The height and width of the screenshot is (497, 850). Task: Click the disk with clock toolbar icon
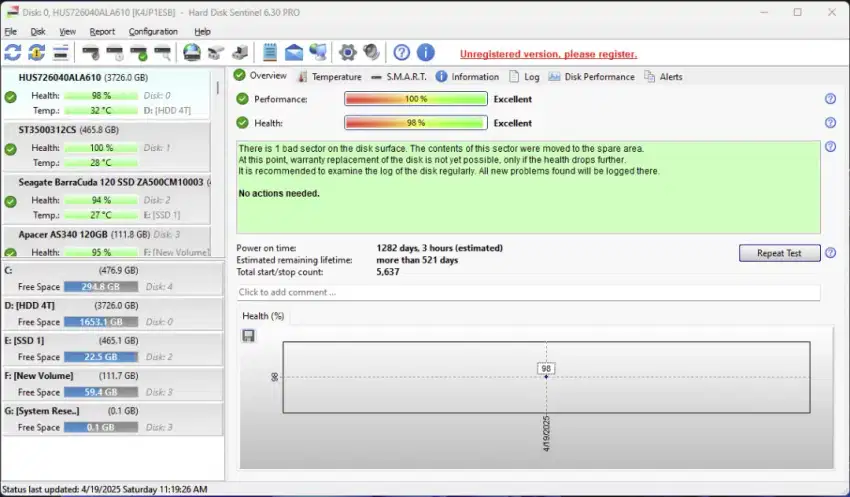click(x=115, y=53)
